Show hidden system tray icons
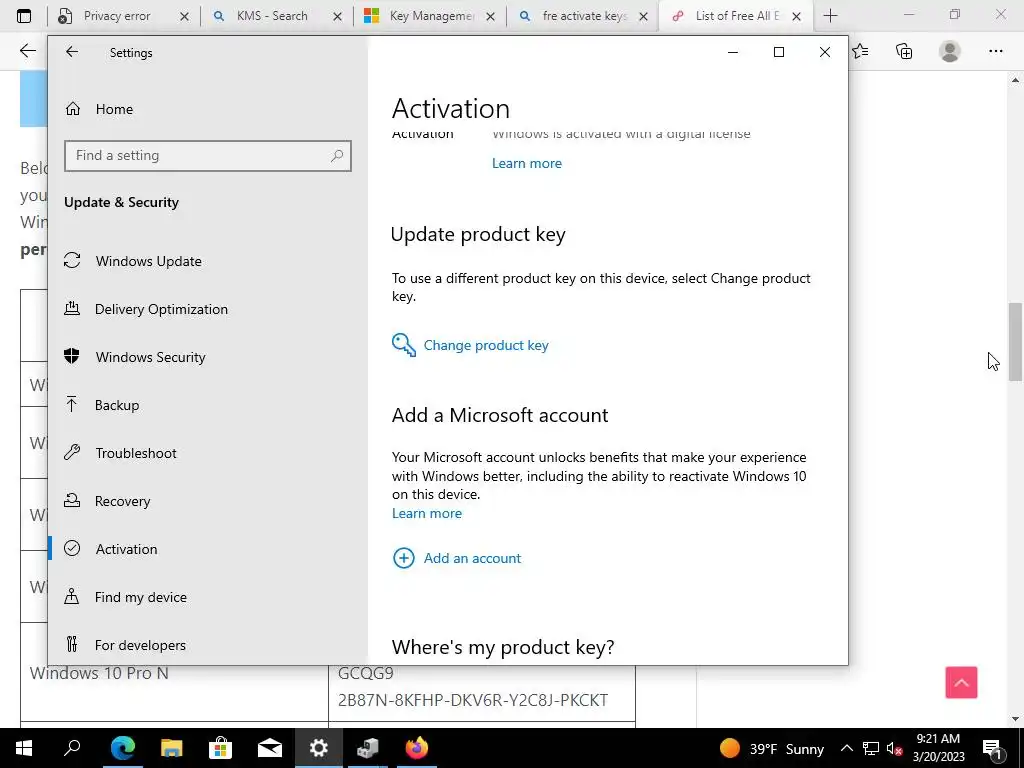This screenshot has height=768, width=1024. pos(846,748)
